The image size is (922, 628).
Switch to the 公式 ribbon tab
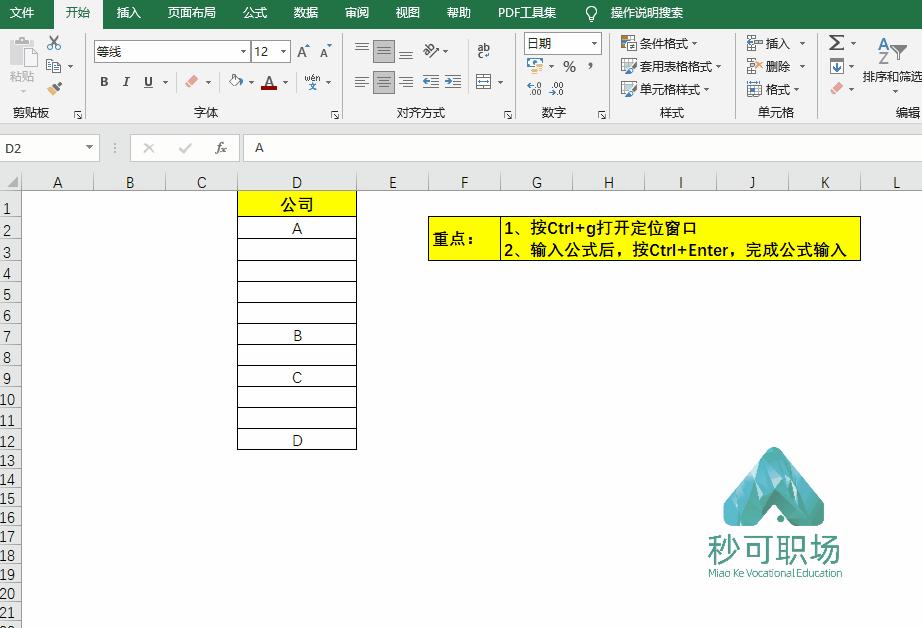(x=254, y=14)
